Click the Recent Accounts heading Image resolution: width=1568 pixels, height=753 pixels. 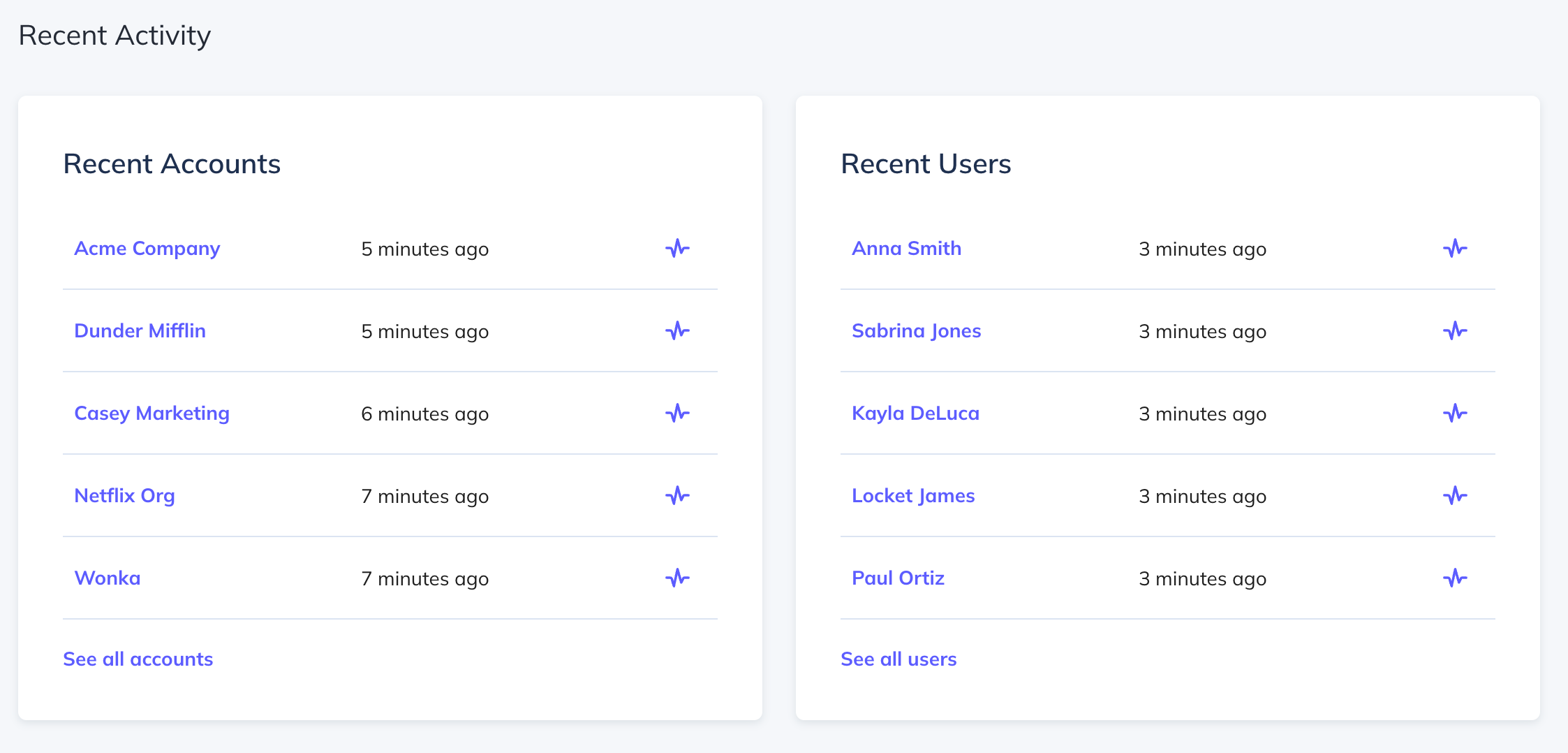(172, 164)
